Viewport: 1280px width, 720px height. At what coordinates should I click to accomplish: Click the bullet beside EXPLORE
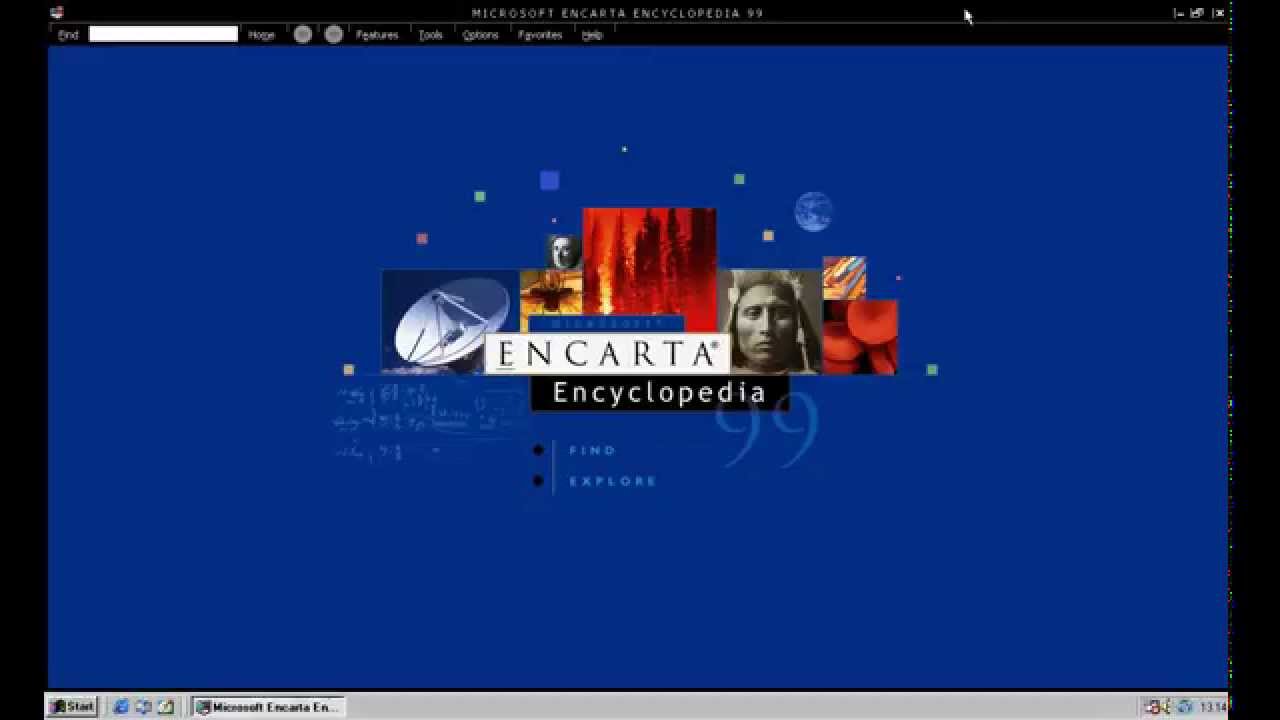point(538,481)
